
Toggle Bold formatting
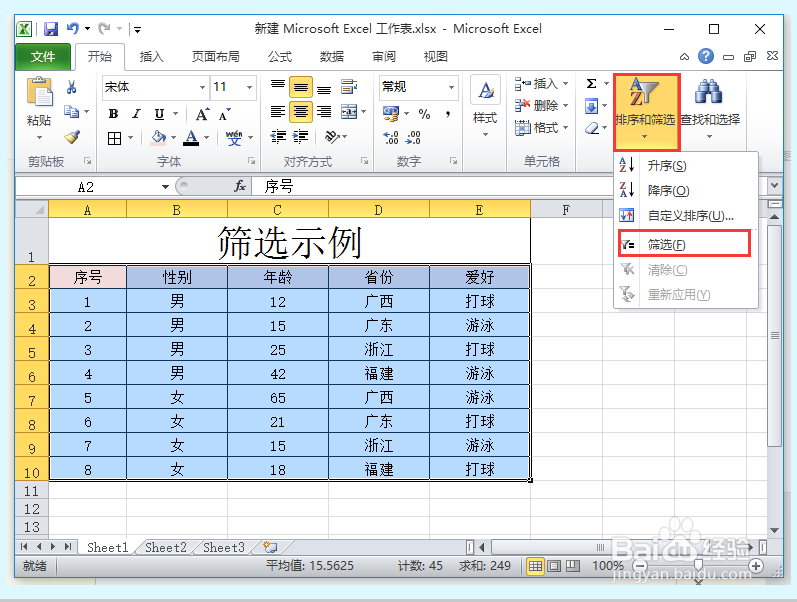113,114
